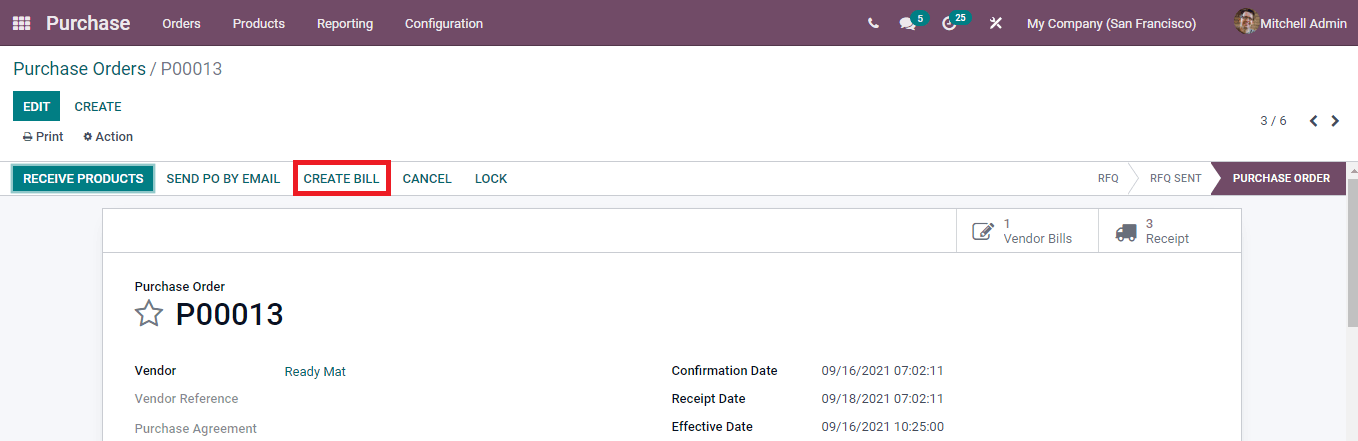Open company switcher My Company (San Francisco)
The width and height of the screenshot is (1358, 441).
[1111, 23]
